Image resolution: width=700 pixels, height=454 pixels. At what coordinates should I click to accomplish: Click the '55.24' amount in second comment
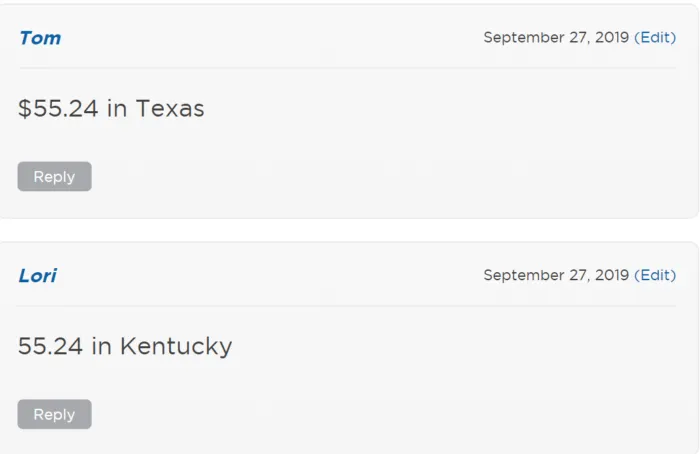tap(50, 347)
